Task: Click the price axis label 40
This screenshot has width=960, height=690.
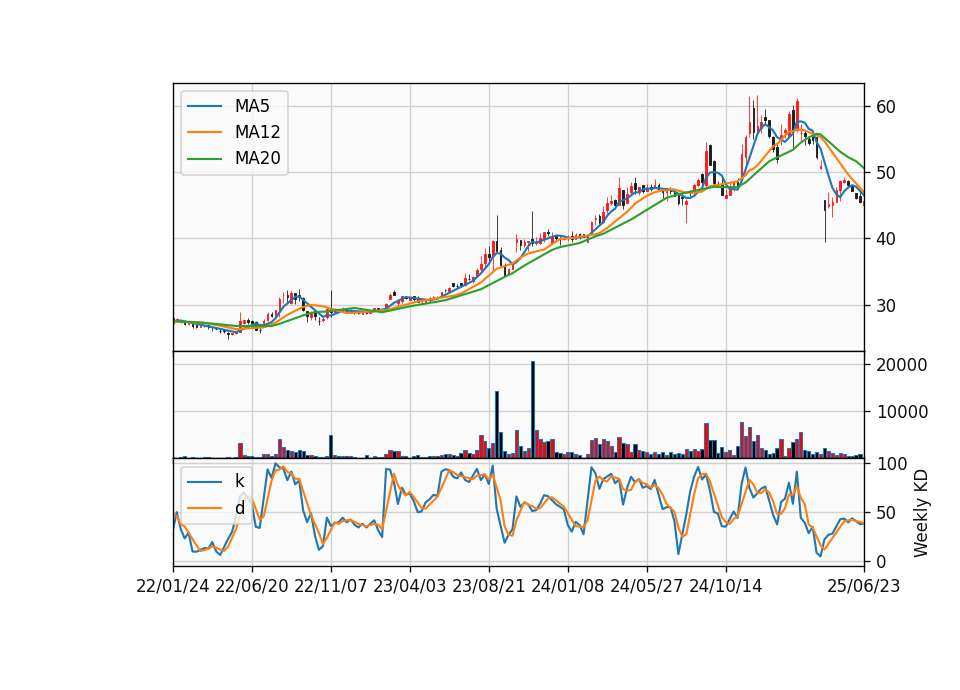Action: click(885, 239)
